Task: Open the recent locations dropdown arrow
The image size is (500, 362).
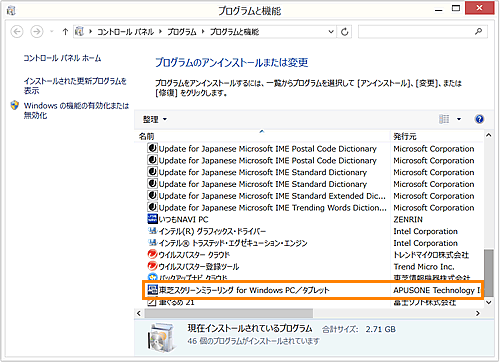Action: 51,32
